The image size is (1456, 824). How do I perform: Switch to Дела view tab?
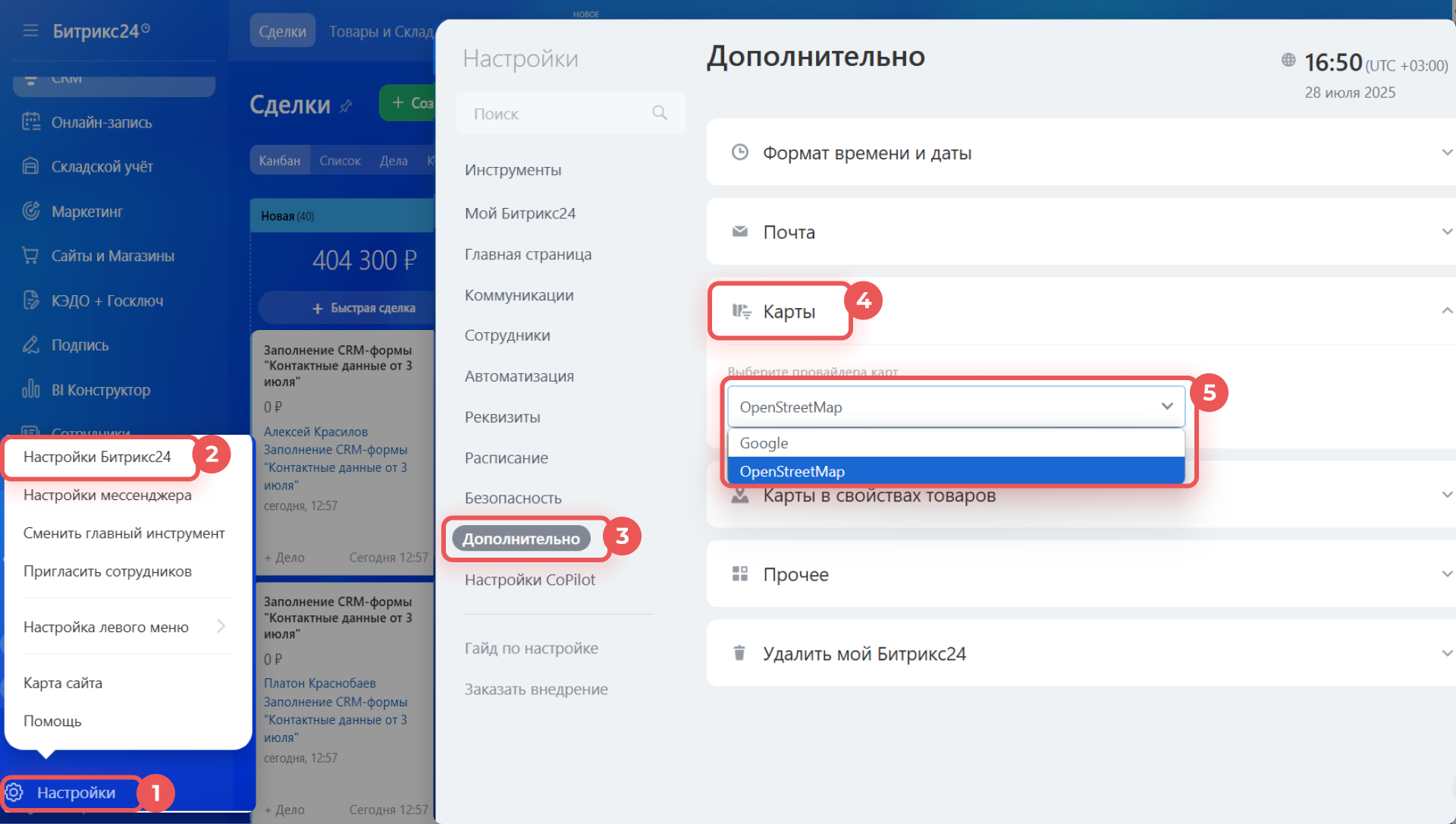(x=394, y=161)
